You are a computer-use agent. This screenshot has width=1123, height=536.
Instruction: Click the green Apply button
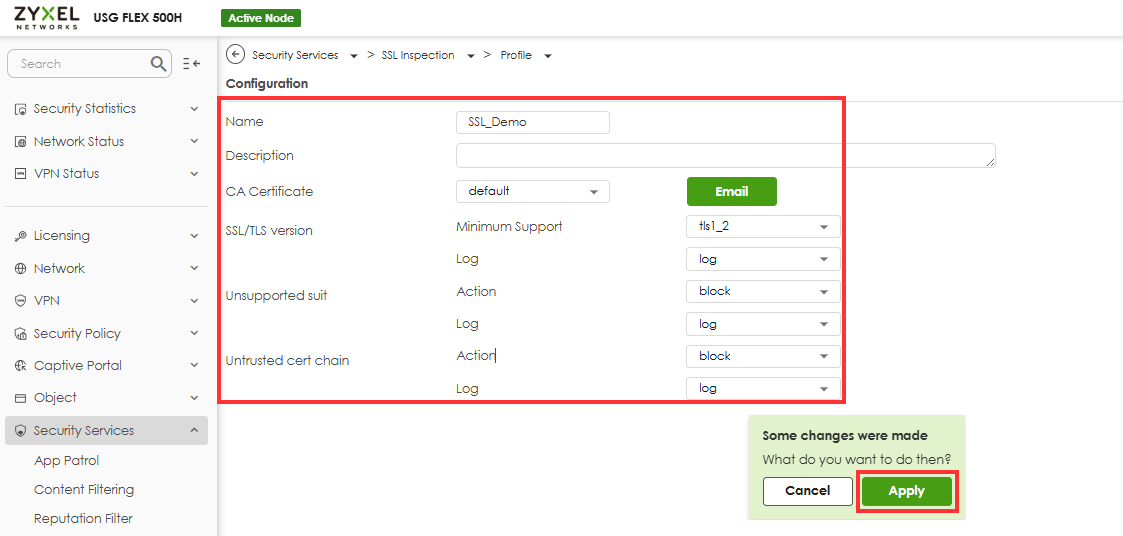[906, 491]
